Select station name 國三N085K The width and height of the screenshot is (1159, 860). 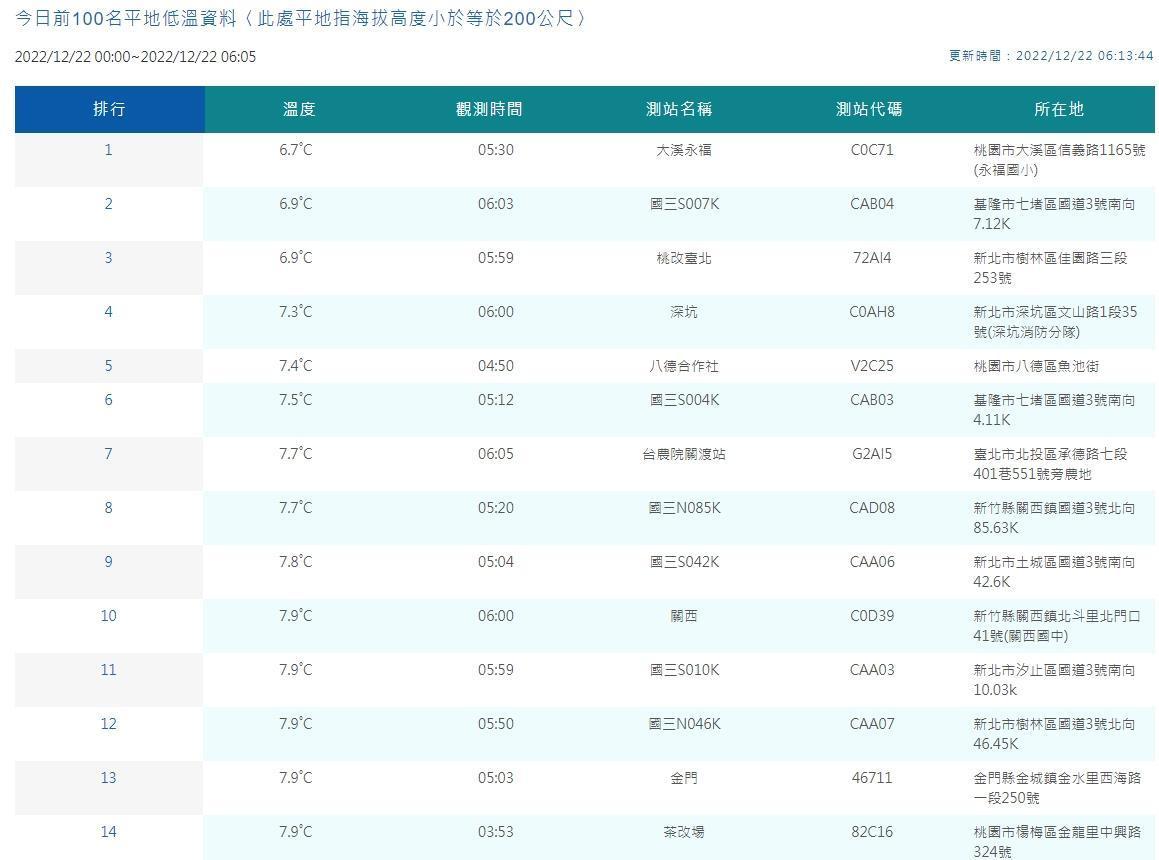(684, 508)
